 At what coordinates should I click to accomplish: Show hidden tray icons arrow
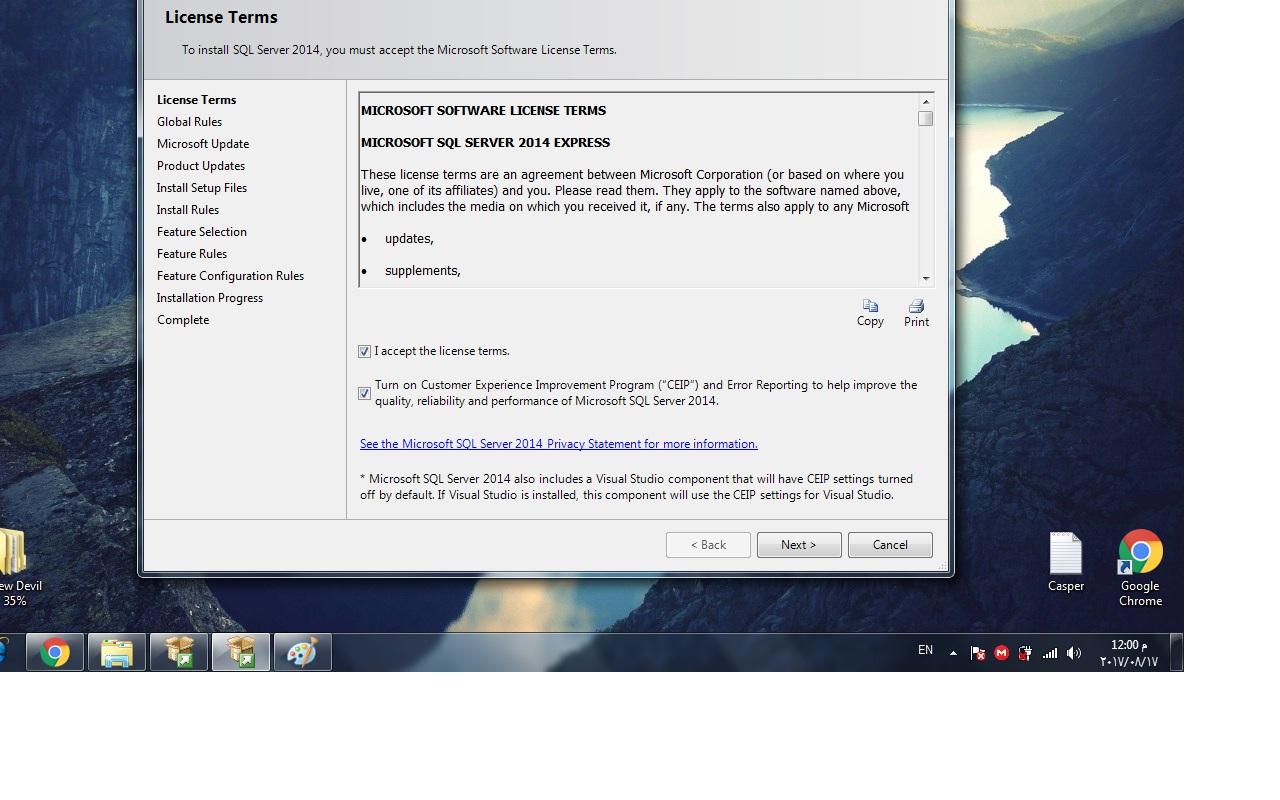point(953,653)
